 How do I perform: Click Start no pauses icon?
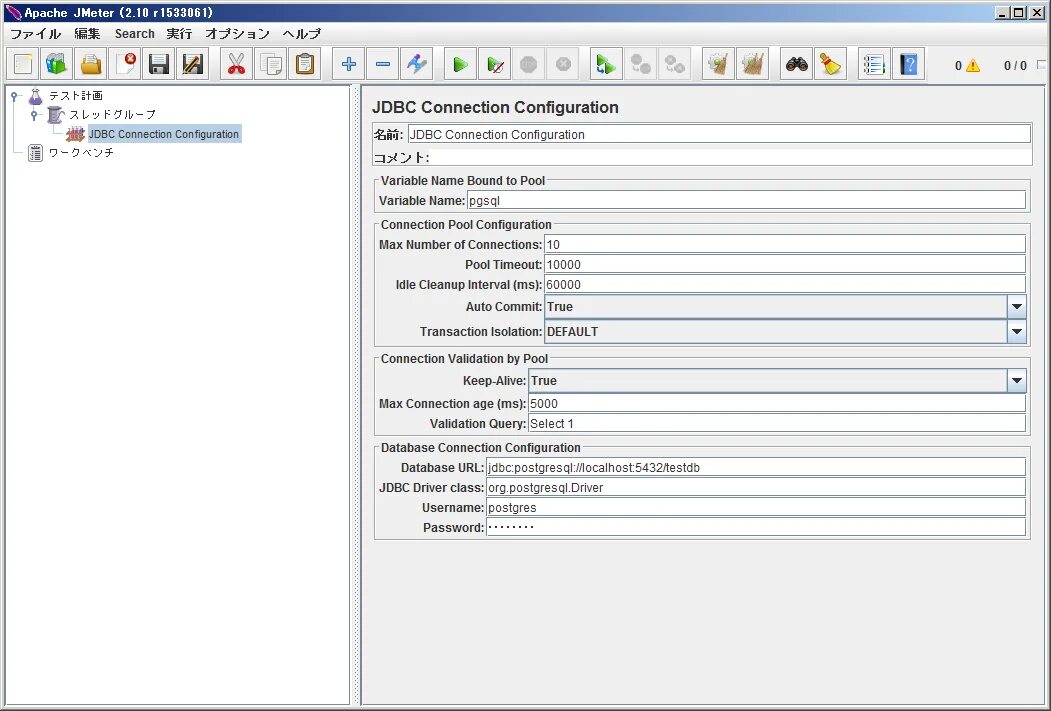click(x=495, y=64)
